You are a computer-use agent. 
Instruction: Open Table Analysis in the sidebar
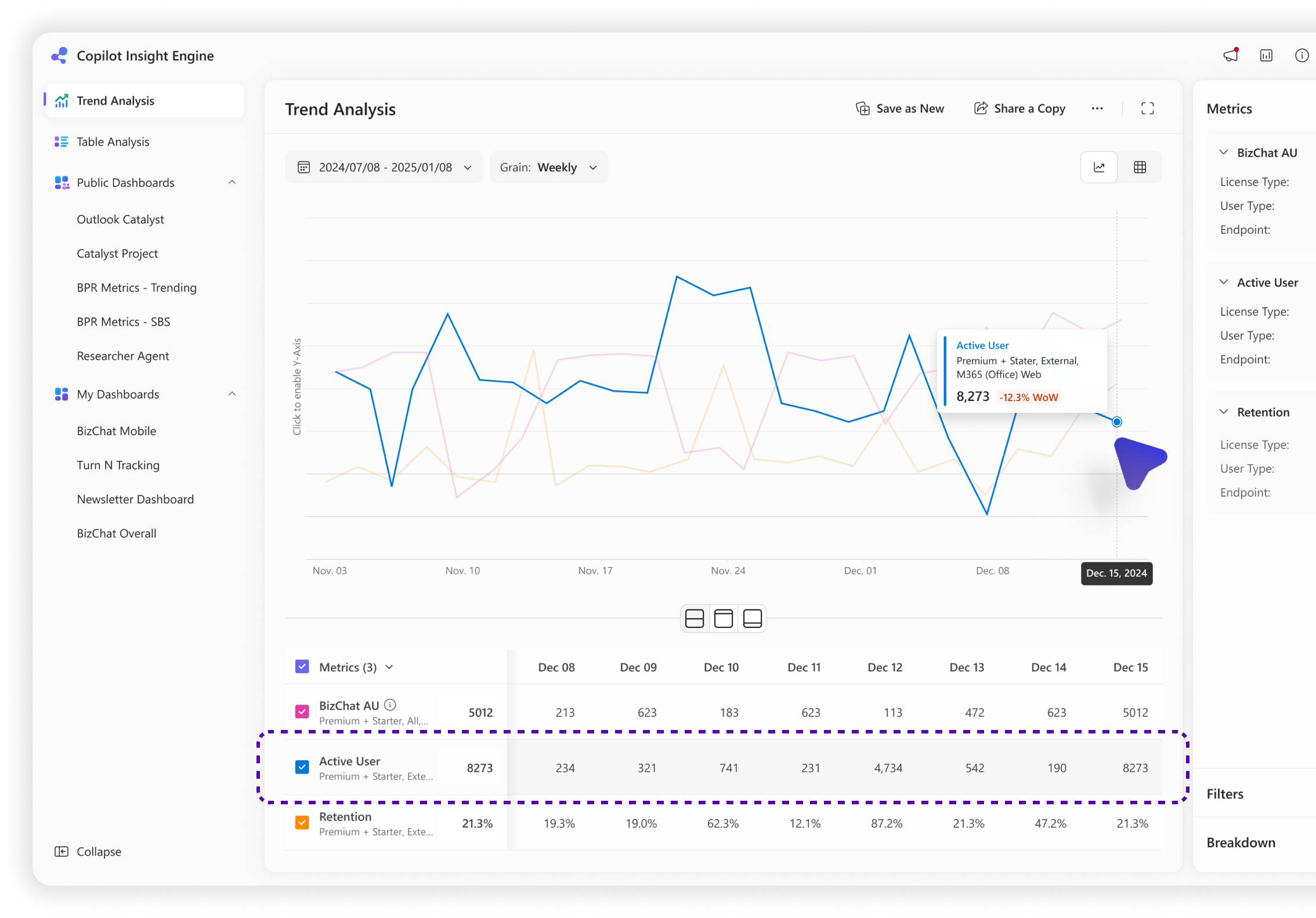[x=113, y=142]
